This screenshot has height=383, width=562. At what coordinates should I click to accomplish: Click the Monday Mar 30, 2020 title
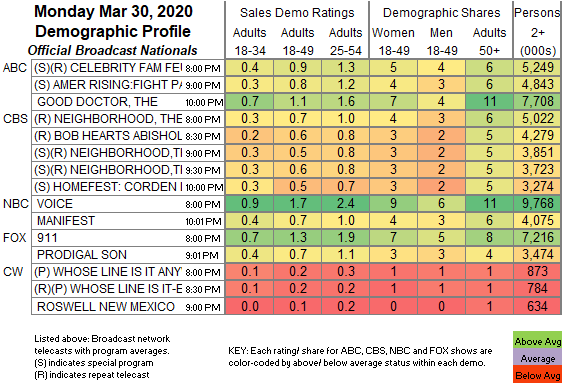pyautogui.click(x=113, y=12)
